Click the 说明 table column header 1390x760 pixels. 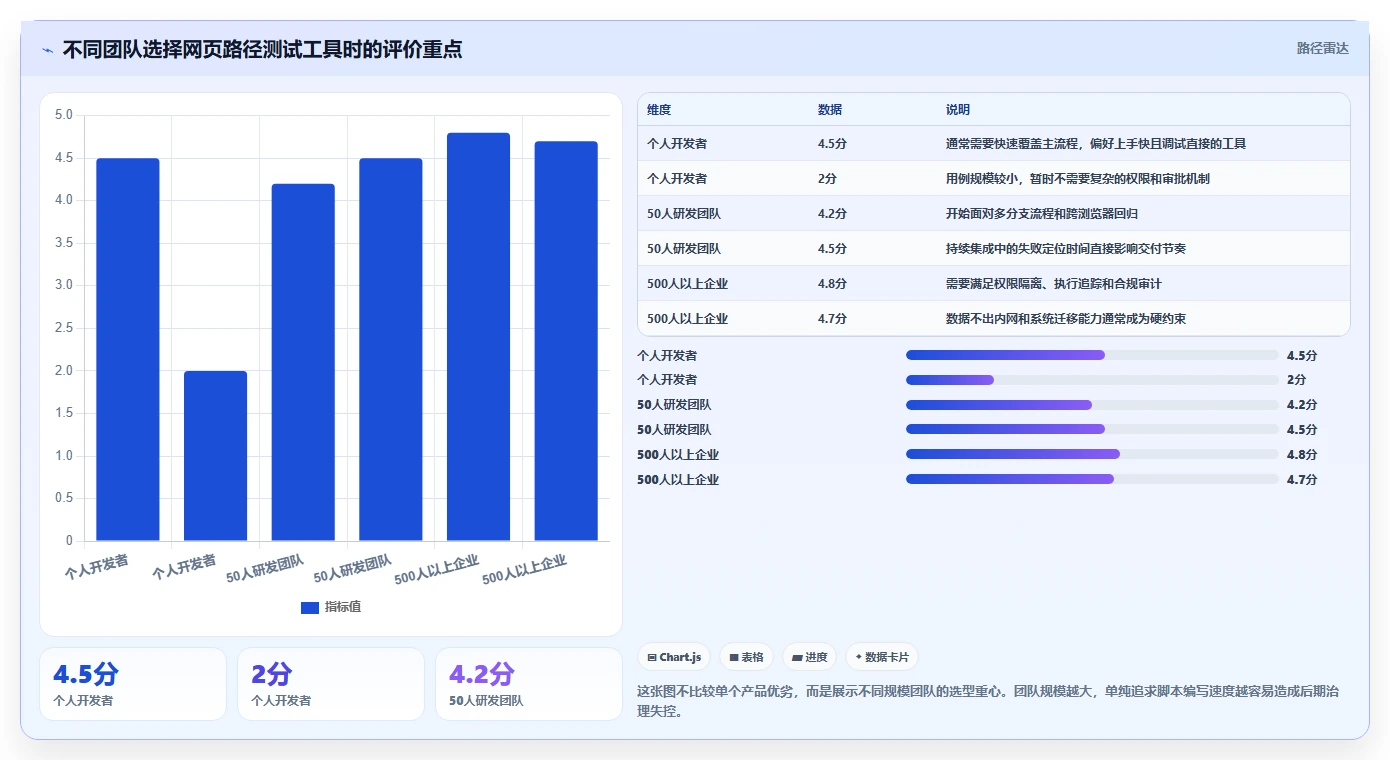click(958, 110)
